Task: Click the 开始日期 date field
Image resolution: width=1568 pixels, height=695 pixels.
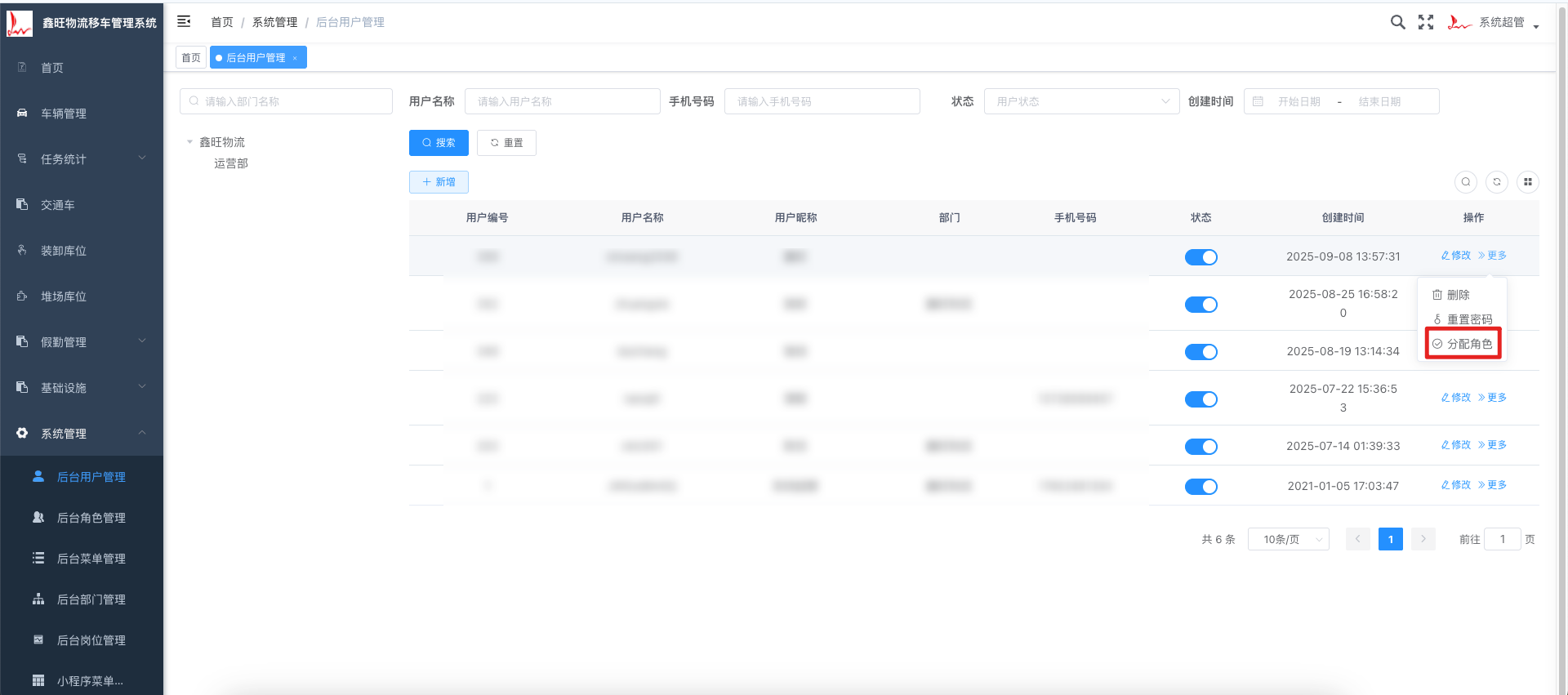Action: click(1299, 101)
